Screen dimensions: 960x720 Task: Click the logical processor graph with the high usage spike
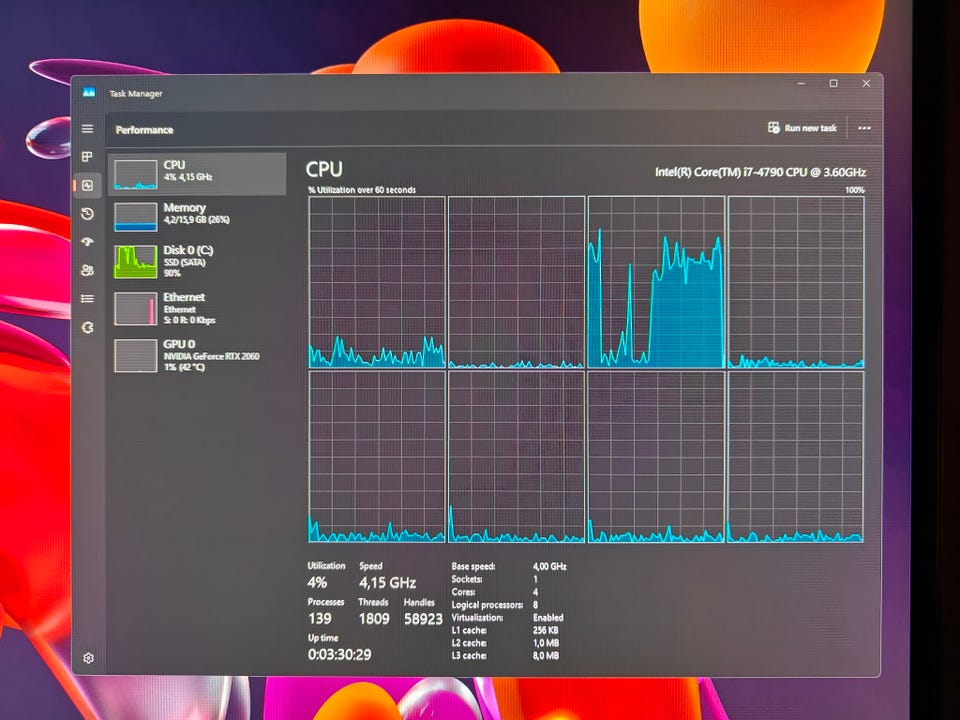(656, 282)
